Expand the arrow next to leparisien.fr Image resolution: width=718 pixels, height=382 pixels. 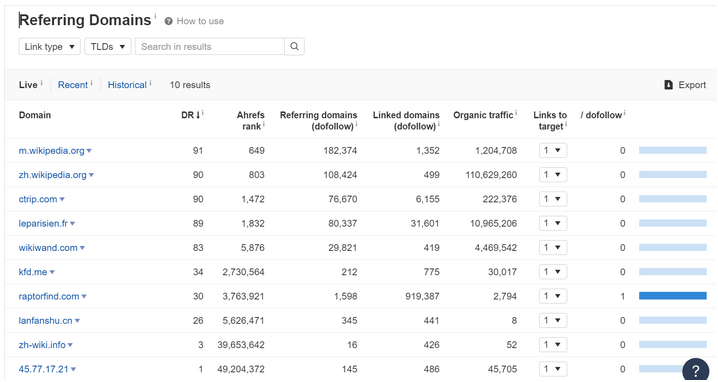[x=72, y=224]
